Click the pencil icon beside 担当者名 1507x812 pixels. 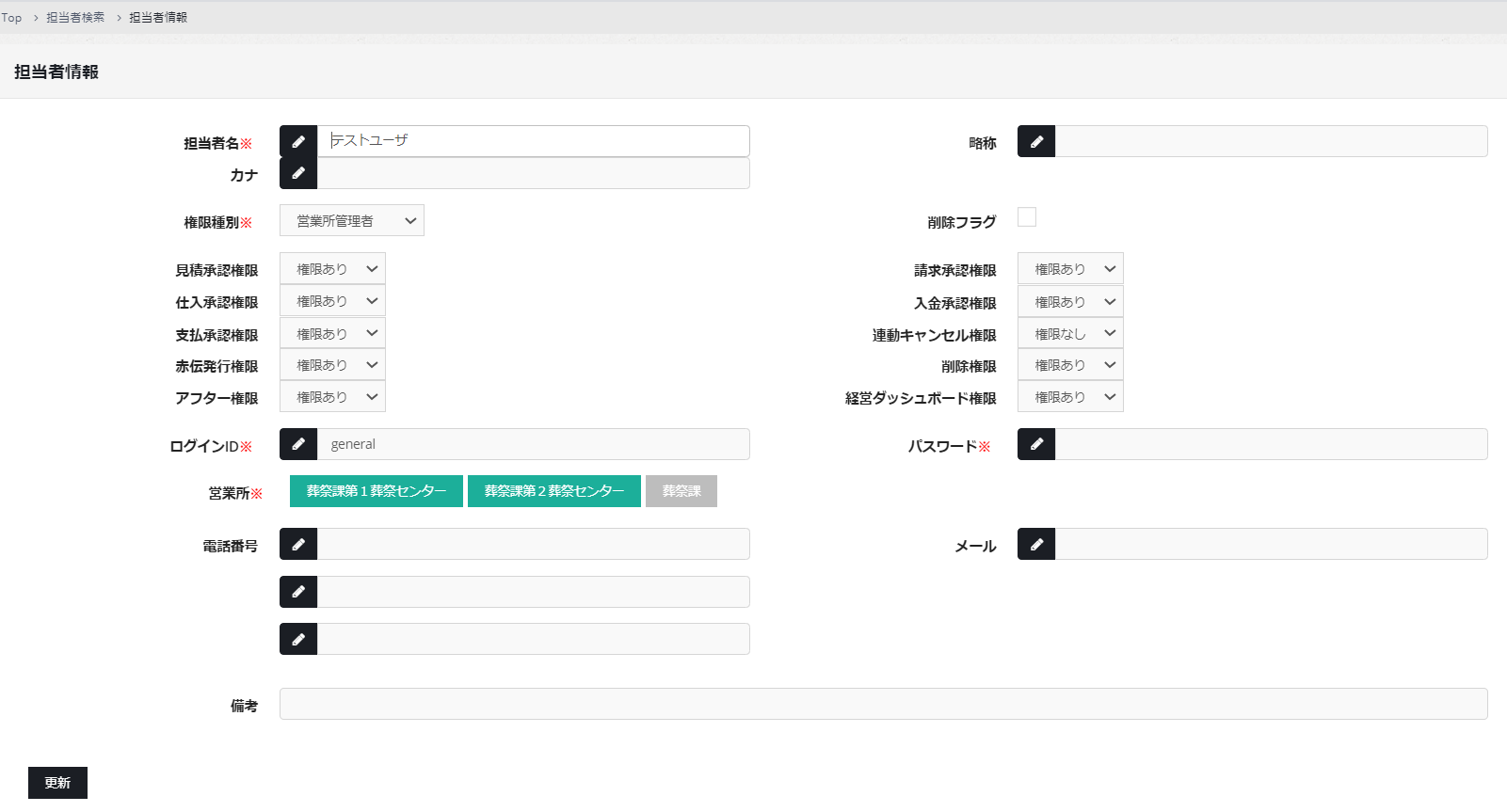(298, 141)
